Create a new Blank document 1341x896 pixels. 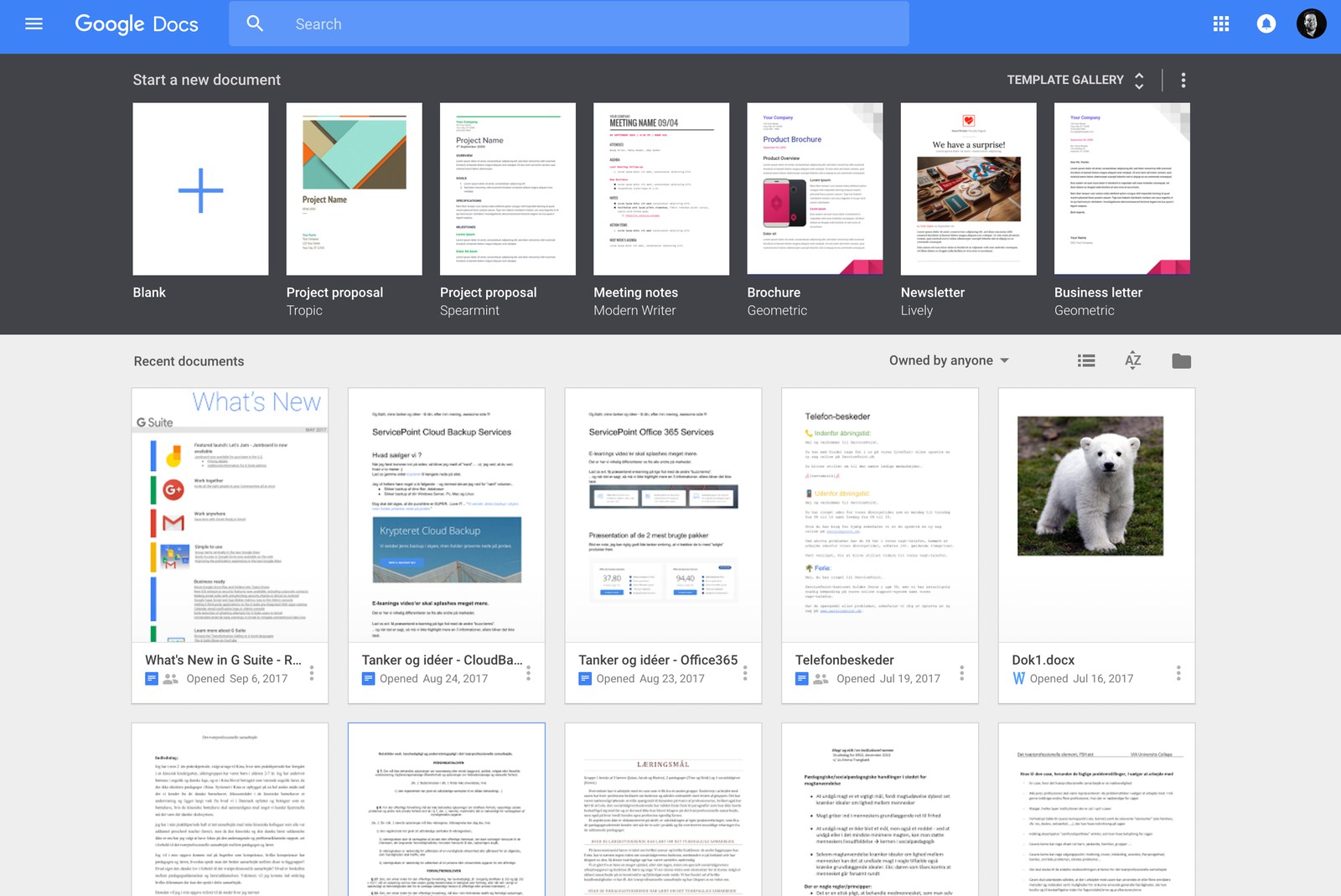[x=200, y=189]
